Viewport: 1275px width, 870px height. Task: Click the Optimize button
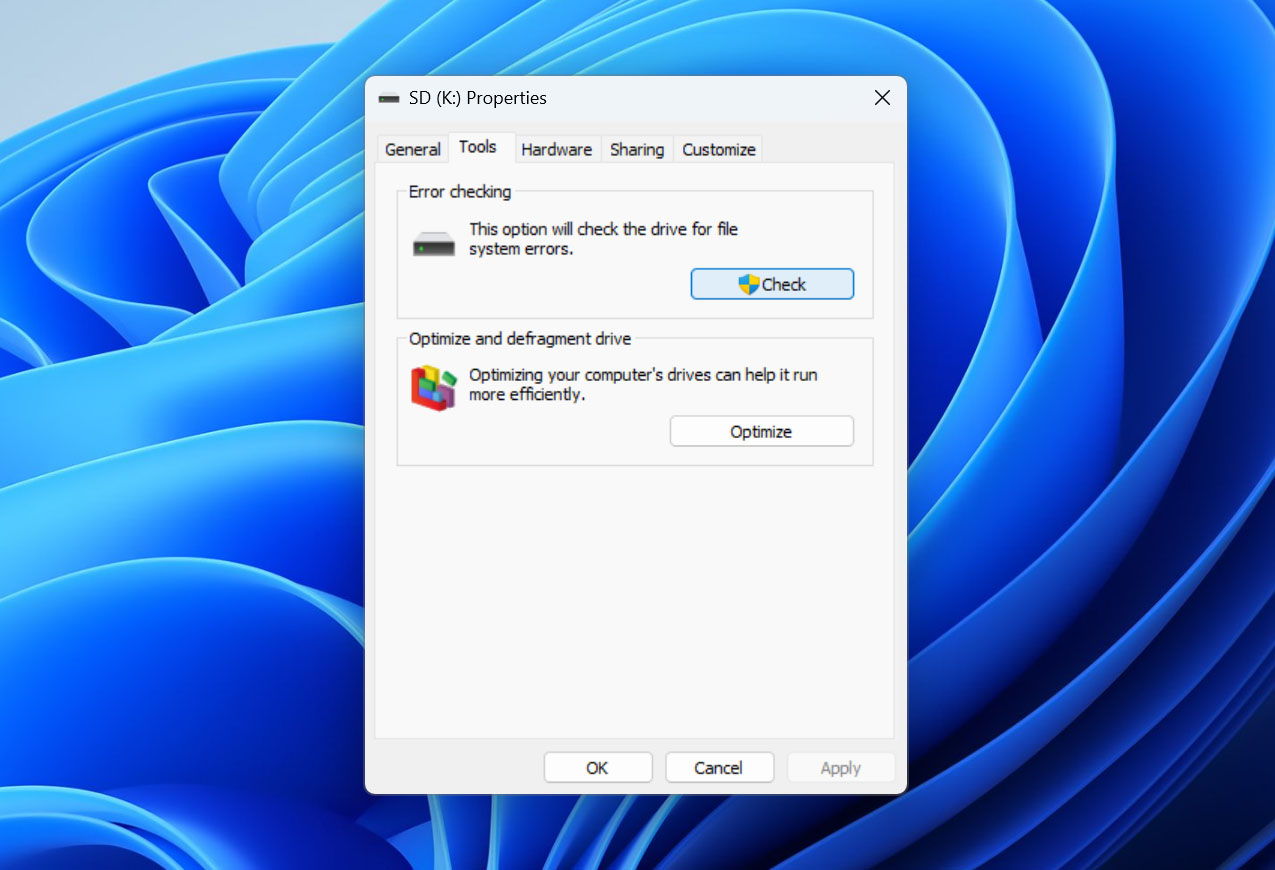(x=762, y=431)
